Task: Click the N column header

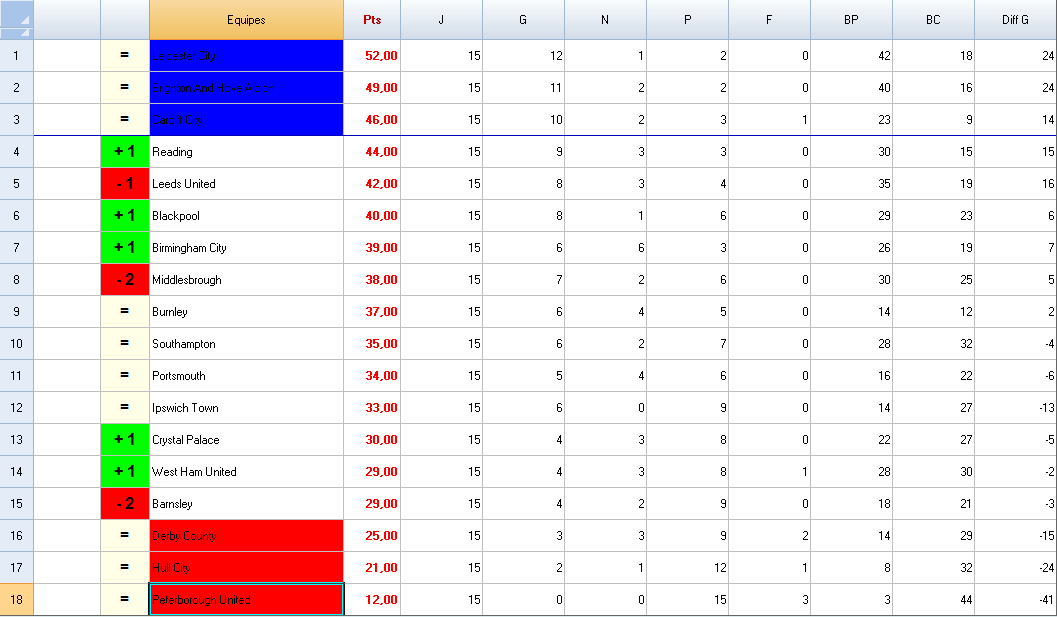Action: pos(605,20)
